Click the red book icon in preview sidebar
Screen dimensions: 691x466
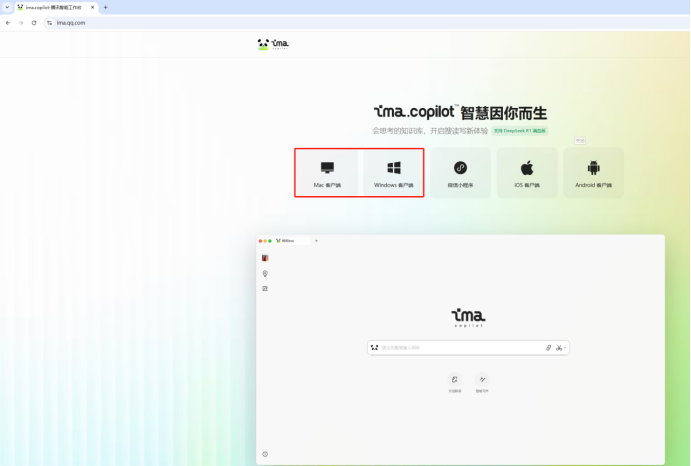tap(265, 258)
